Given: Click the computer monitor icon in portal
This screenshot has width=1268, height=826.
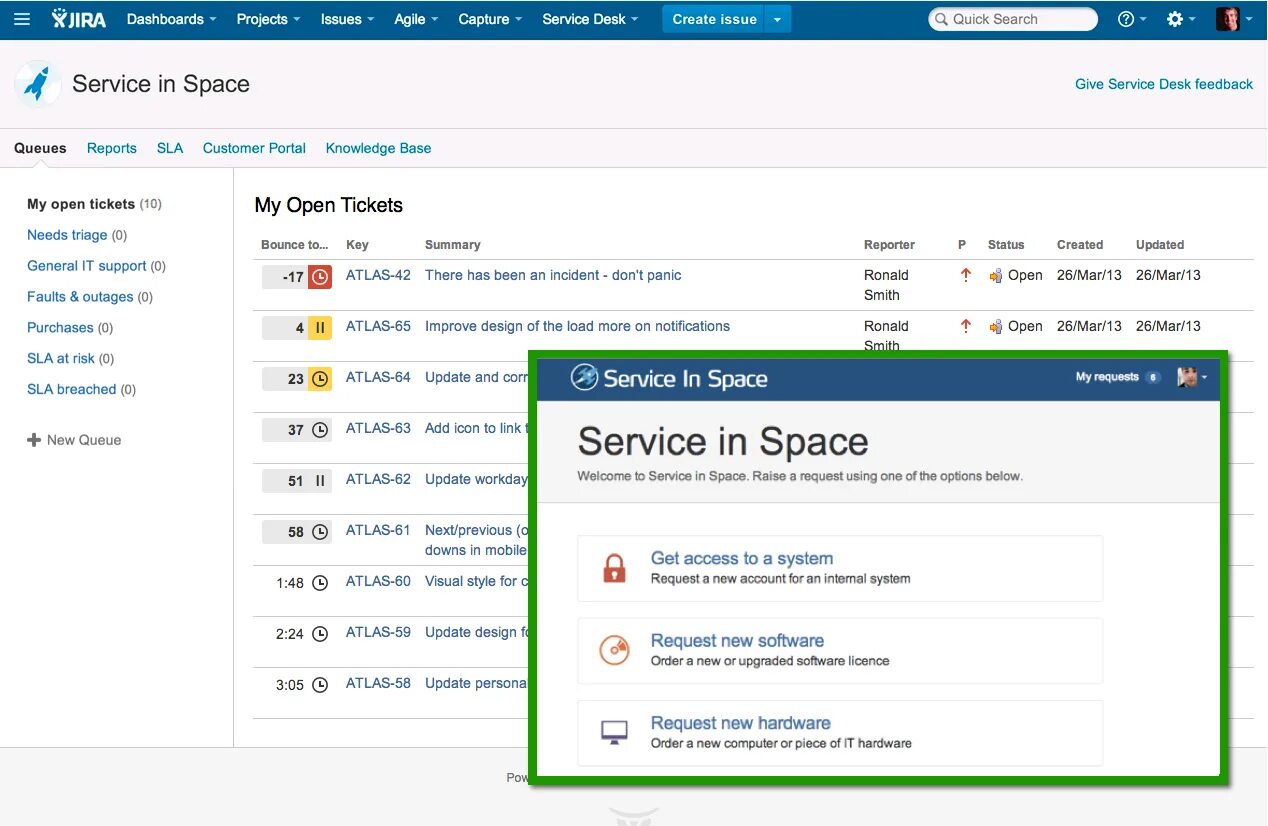Looking at the screenshot, I should 614,733.
